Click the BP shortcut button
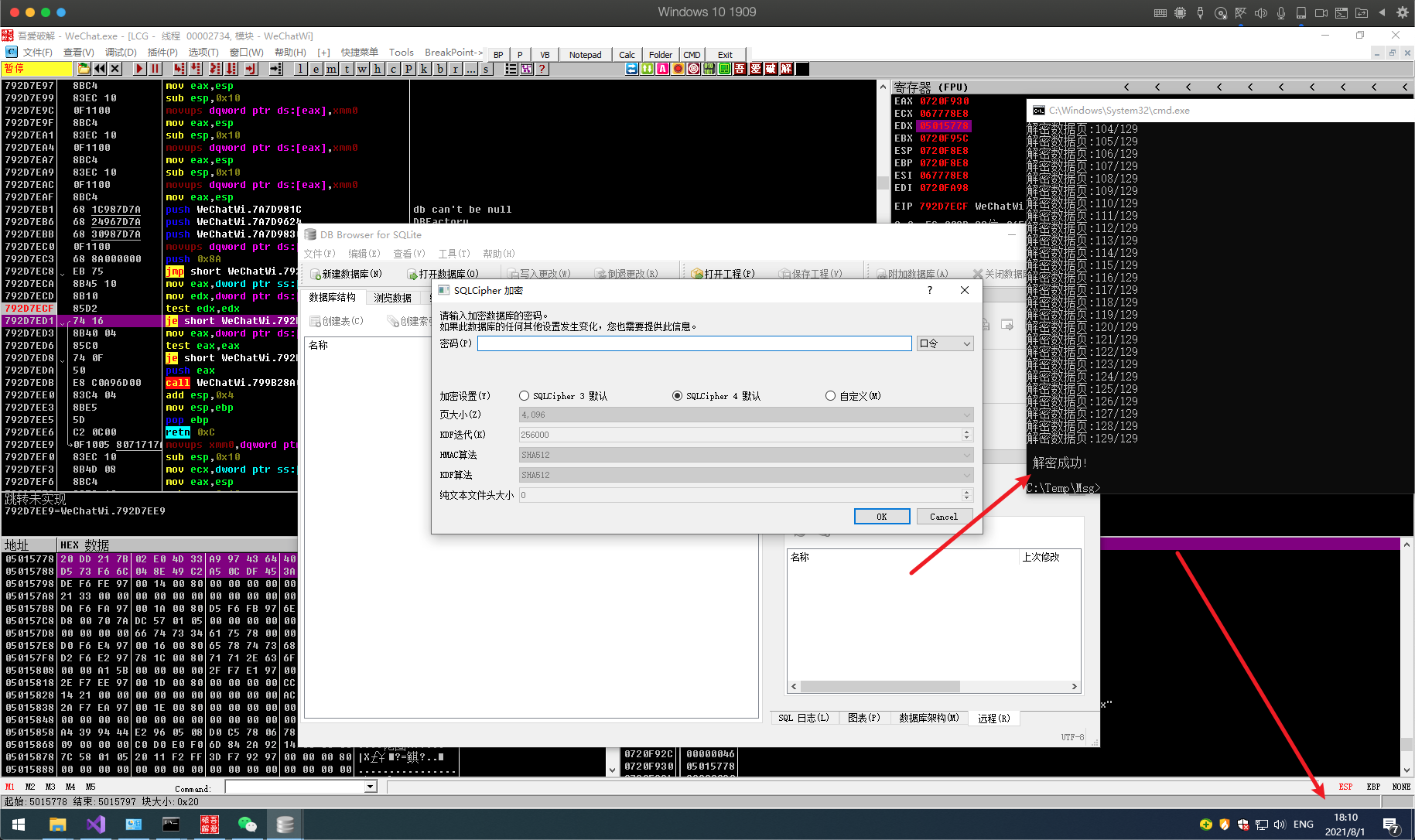 (x=498, y=55)
